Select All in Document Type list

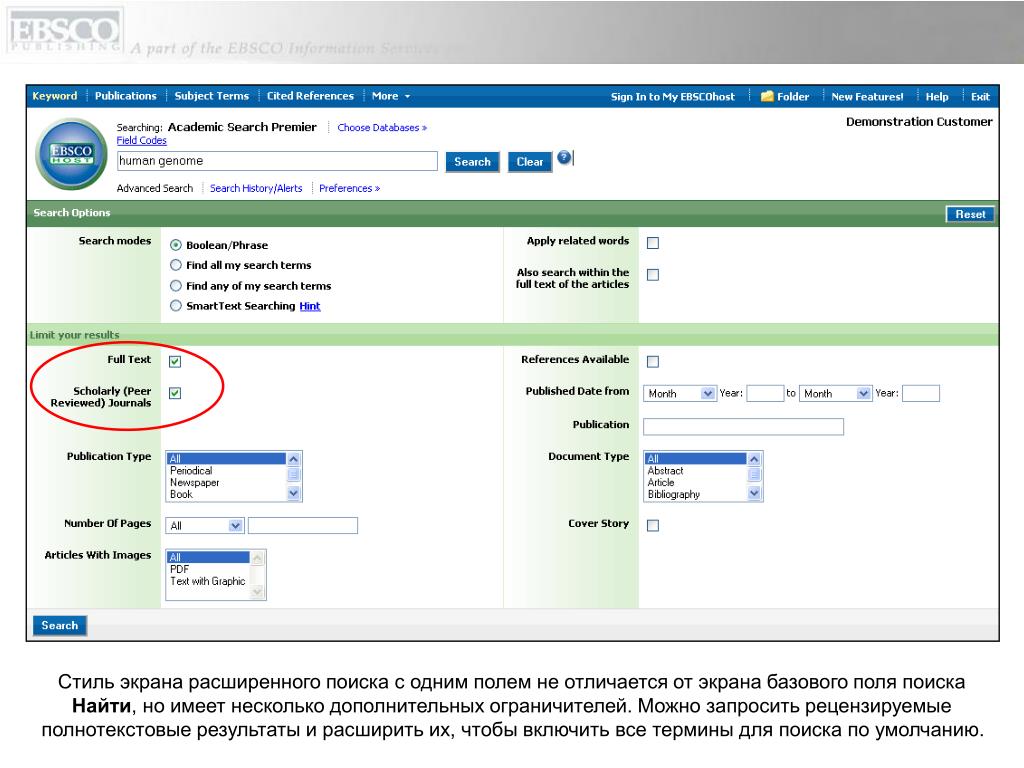(695, 458)
